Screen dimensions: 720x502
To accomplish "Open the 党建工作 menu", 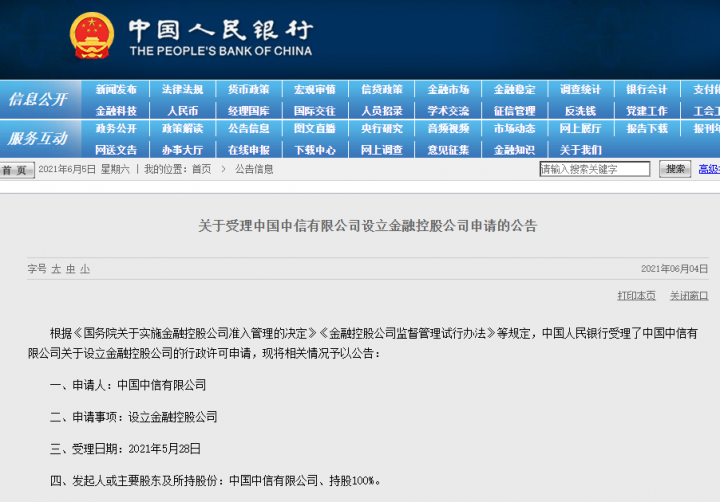I will tap(647, 111).
